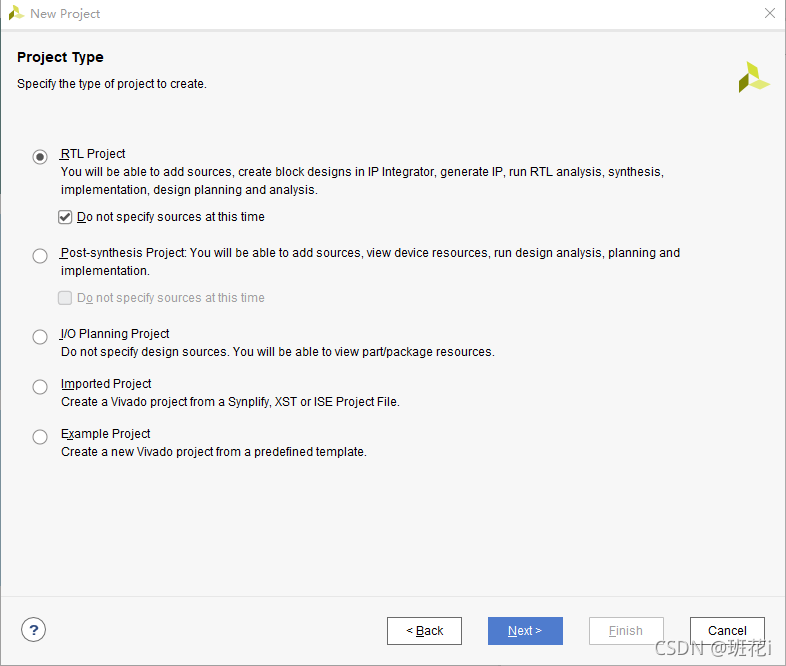Choose the Post-synthesis Project option
This screenshot has height=666, width=786.
point(40,256)
